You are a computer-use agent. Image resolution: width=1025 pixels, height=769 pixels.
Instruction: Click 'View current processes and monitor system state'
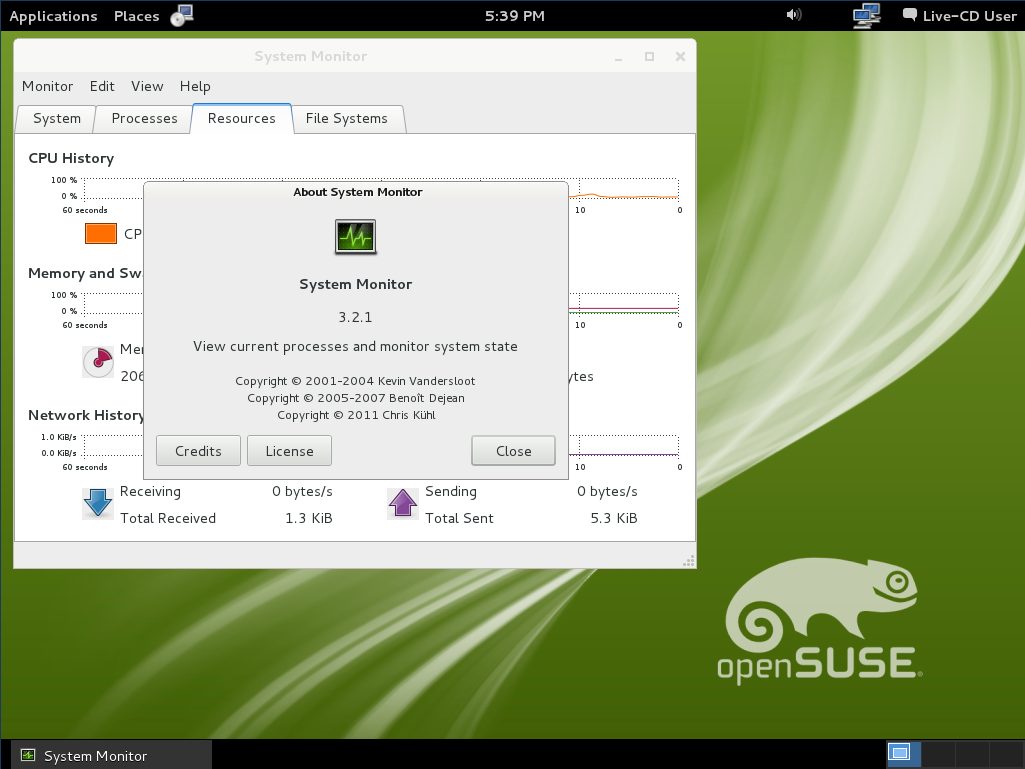click(355, 347)
